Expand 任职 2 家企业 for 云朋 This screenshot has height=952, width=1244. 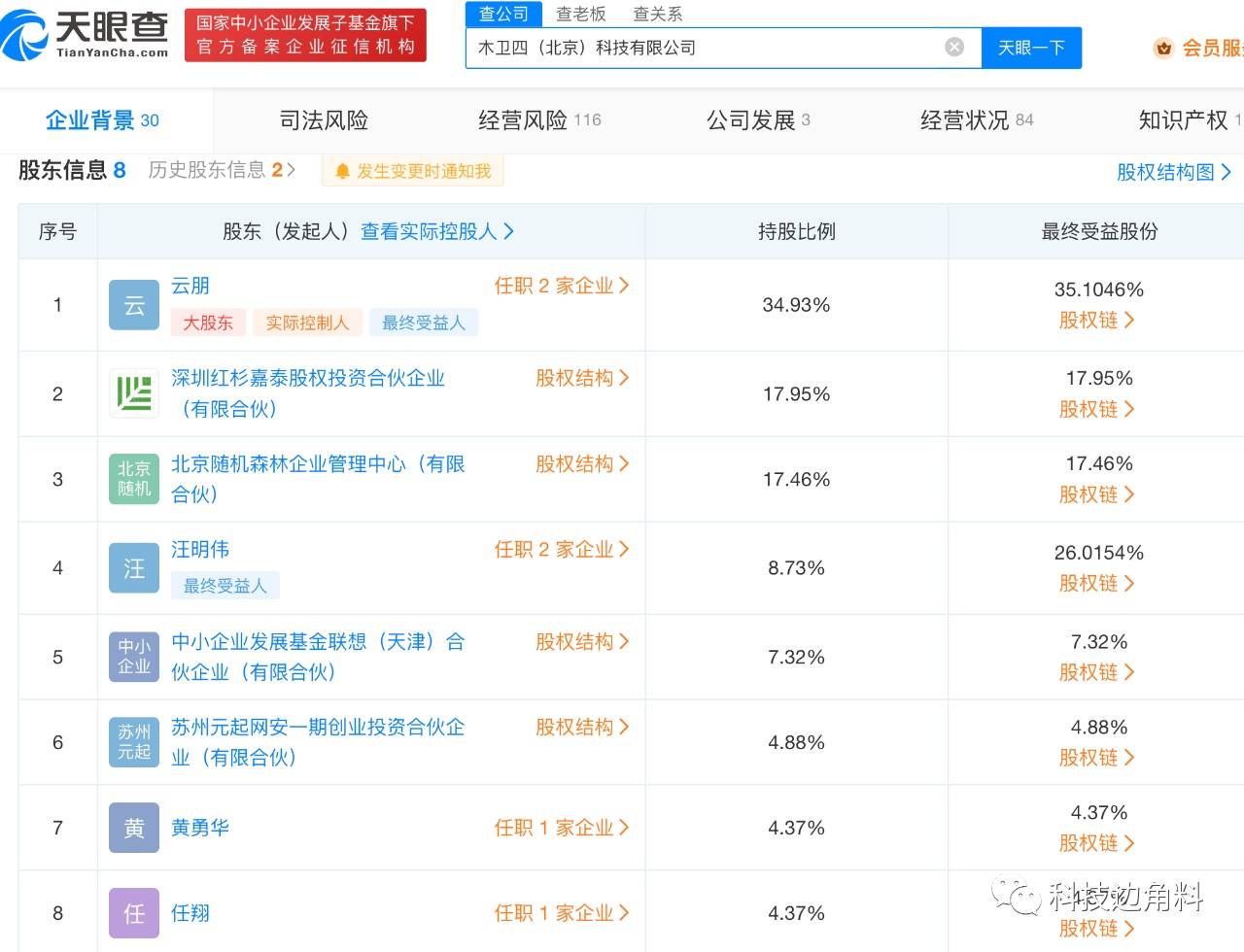562,286
